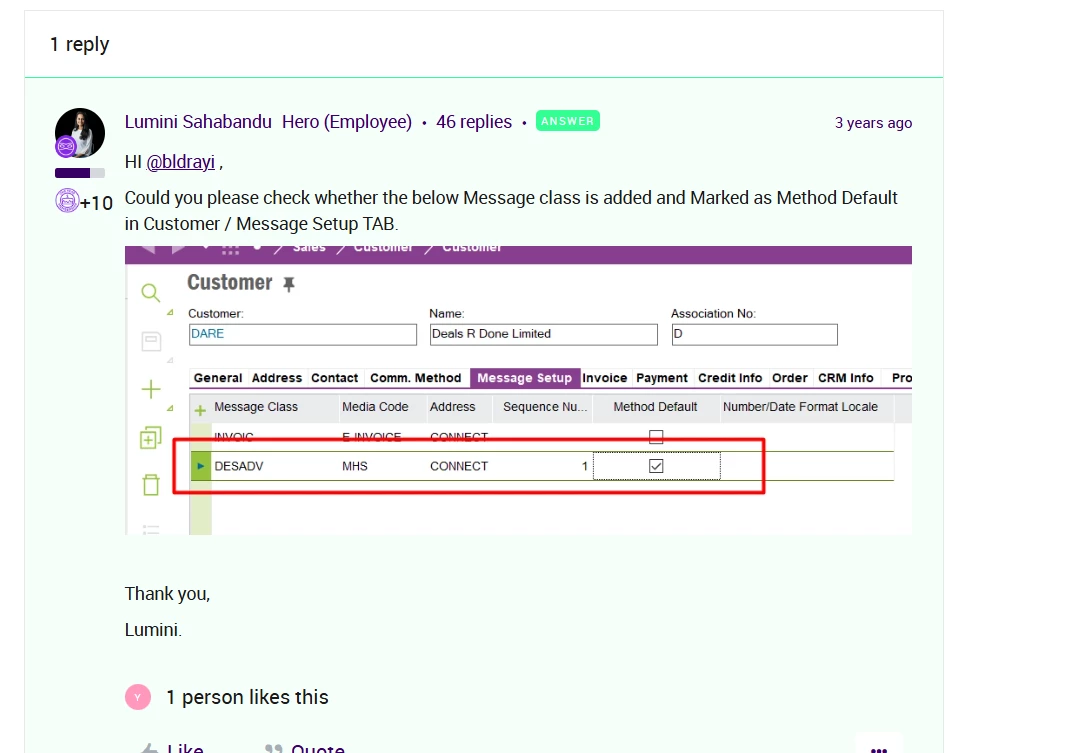
Task: Switch to the Contact tab
Action: click(x=334, y=378)
